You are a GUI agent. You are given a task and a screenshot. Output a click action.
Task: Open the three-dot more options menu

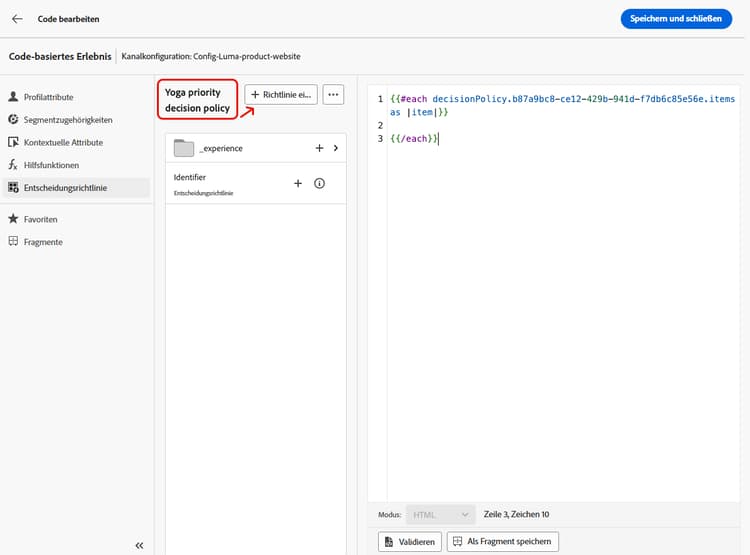coord(333,95)
